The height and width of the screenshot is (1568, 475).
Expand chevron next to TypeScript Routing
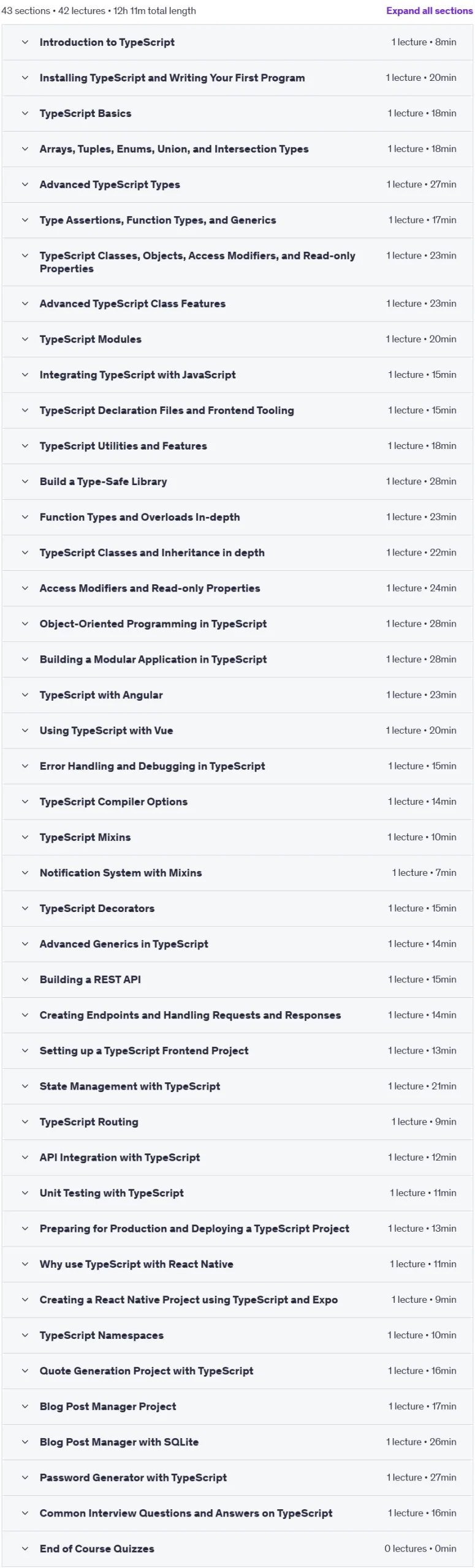tap(25, 1121)
